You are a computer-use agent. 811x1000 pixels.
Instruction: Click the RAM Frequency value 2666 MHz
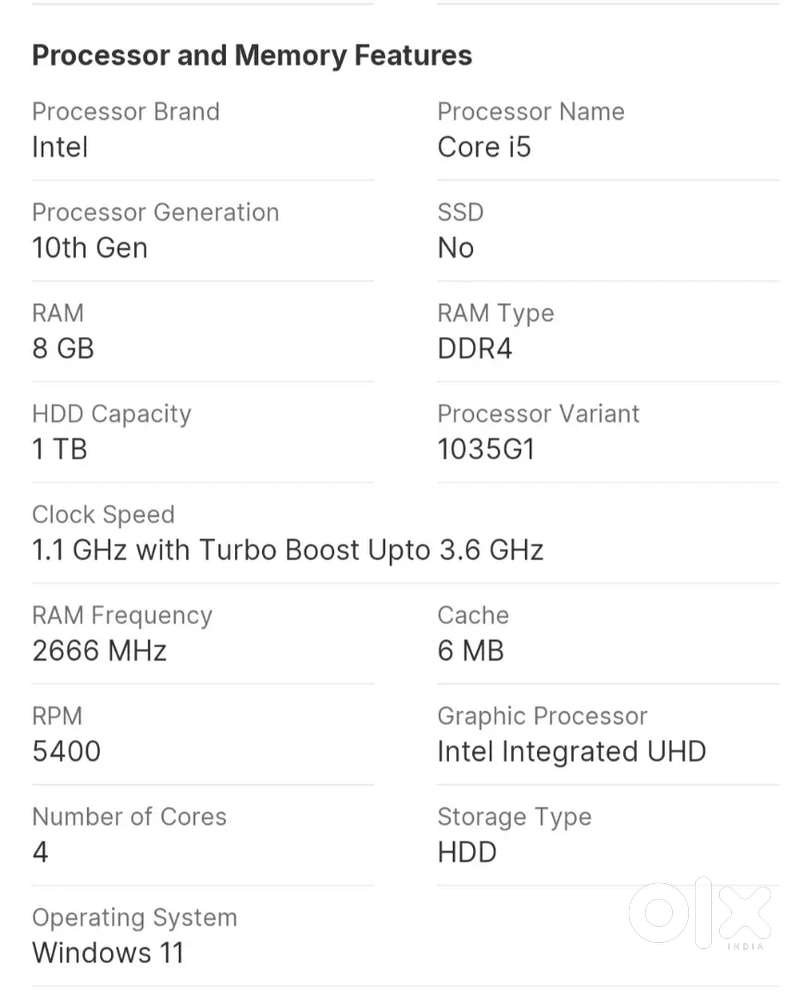click(x=99, y=652)
